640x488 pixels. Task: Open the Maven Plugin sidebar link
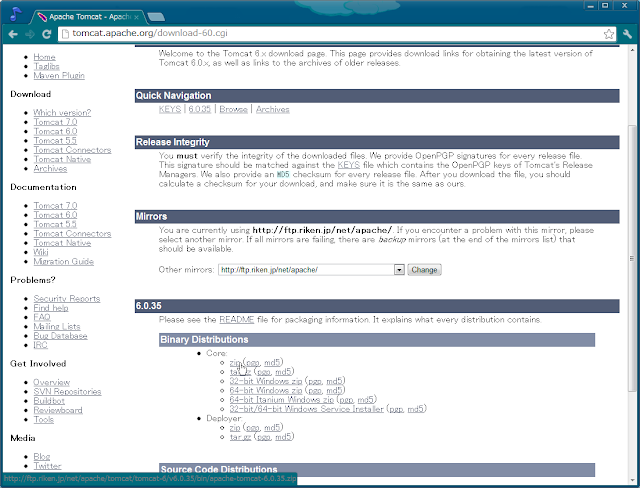59,75
